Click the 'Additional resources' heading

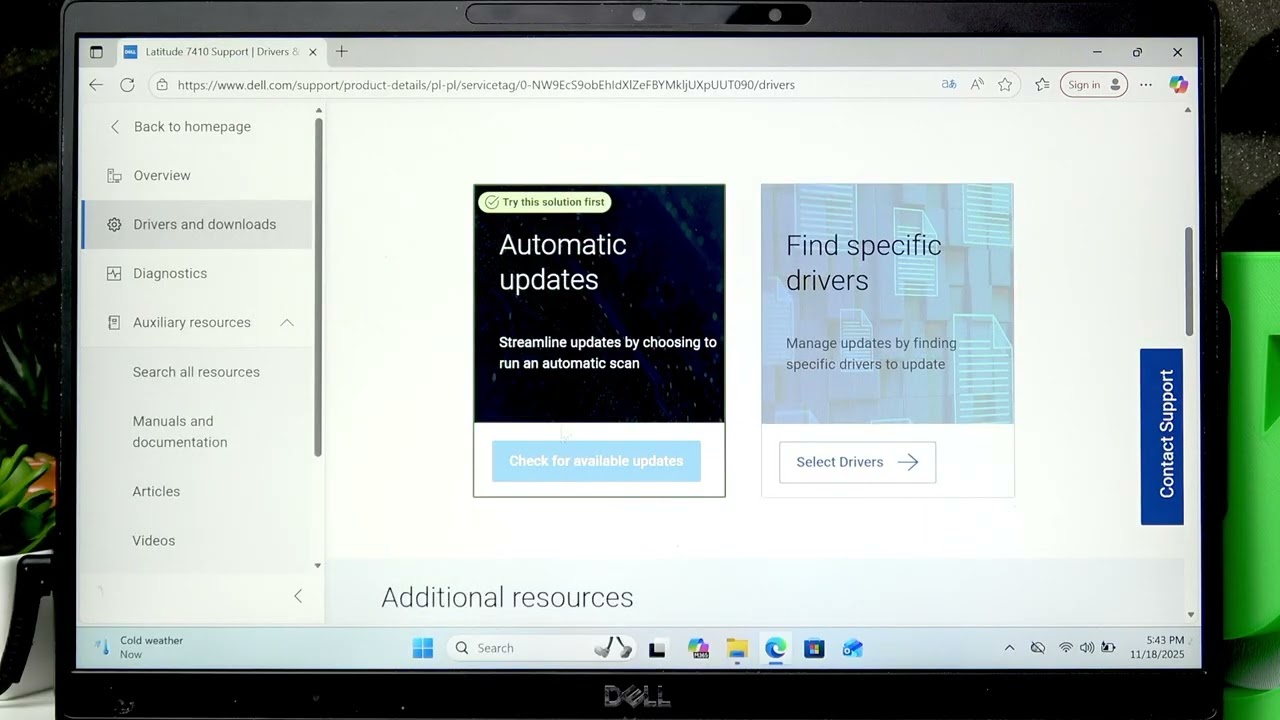(x=507, y=597)
